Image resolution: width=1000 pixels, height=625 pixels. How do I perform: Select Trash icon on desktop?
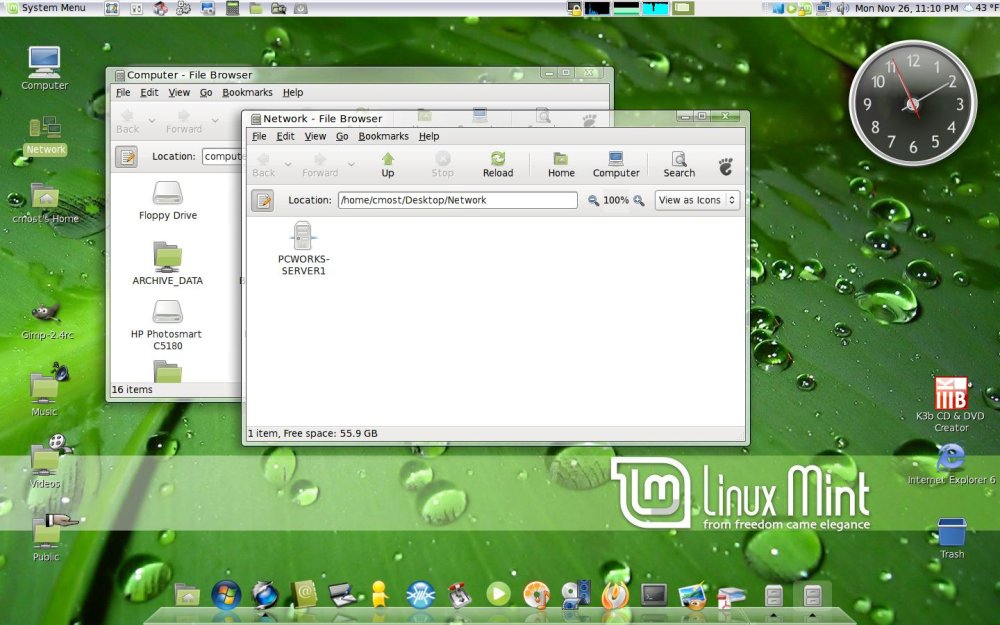pyautogui.click(x=952, y=539)
